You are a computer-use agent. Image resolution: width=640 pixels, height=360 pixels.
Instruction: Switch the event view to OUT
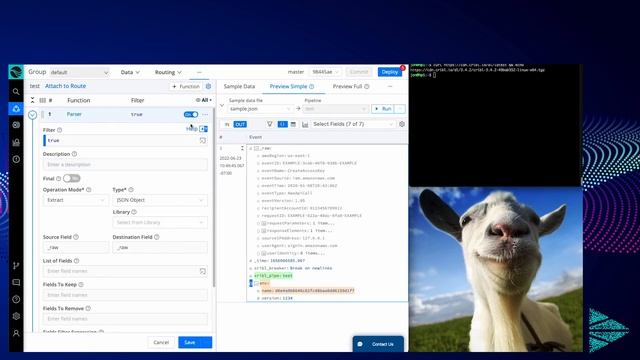click(240, 124)
